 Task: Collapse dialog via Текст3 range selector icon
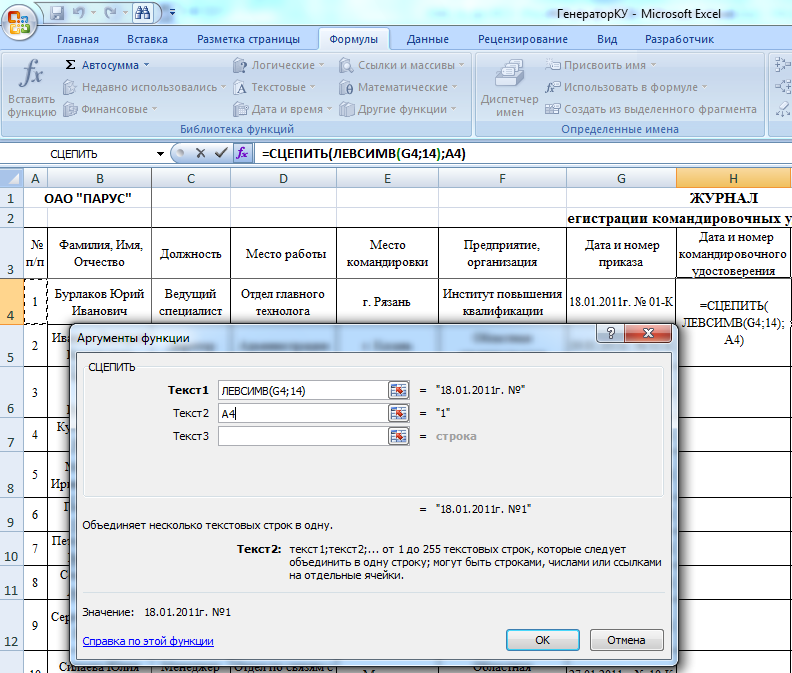tap(399, 436)
